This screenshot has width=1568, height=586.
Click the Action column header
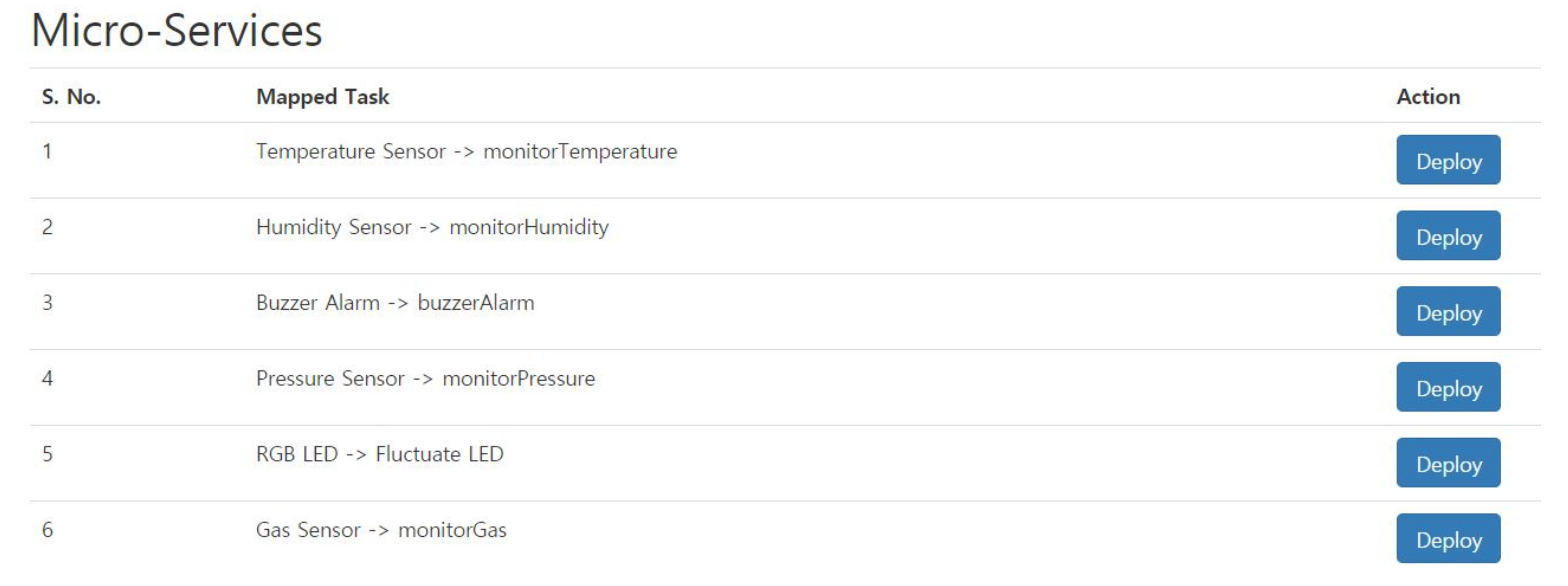click(x=1427, y=97)
